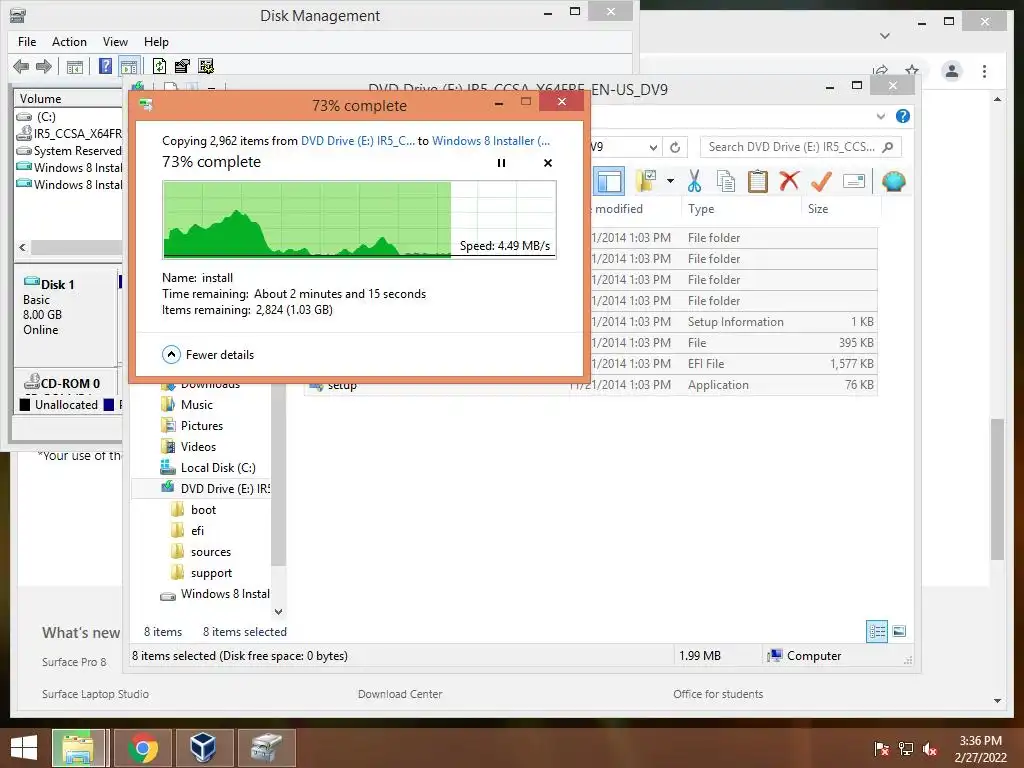Screen dimensions: 1024x768
Task: Open View menu in Disk Management
Action: click(x=115, y=42)
